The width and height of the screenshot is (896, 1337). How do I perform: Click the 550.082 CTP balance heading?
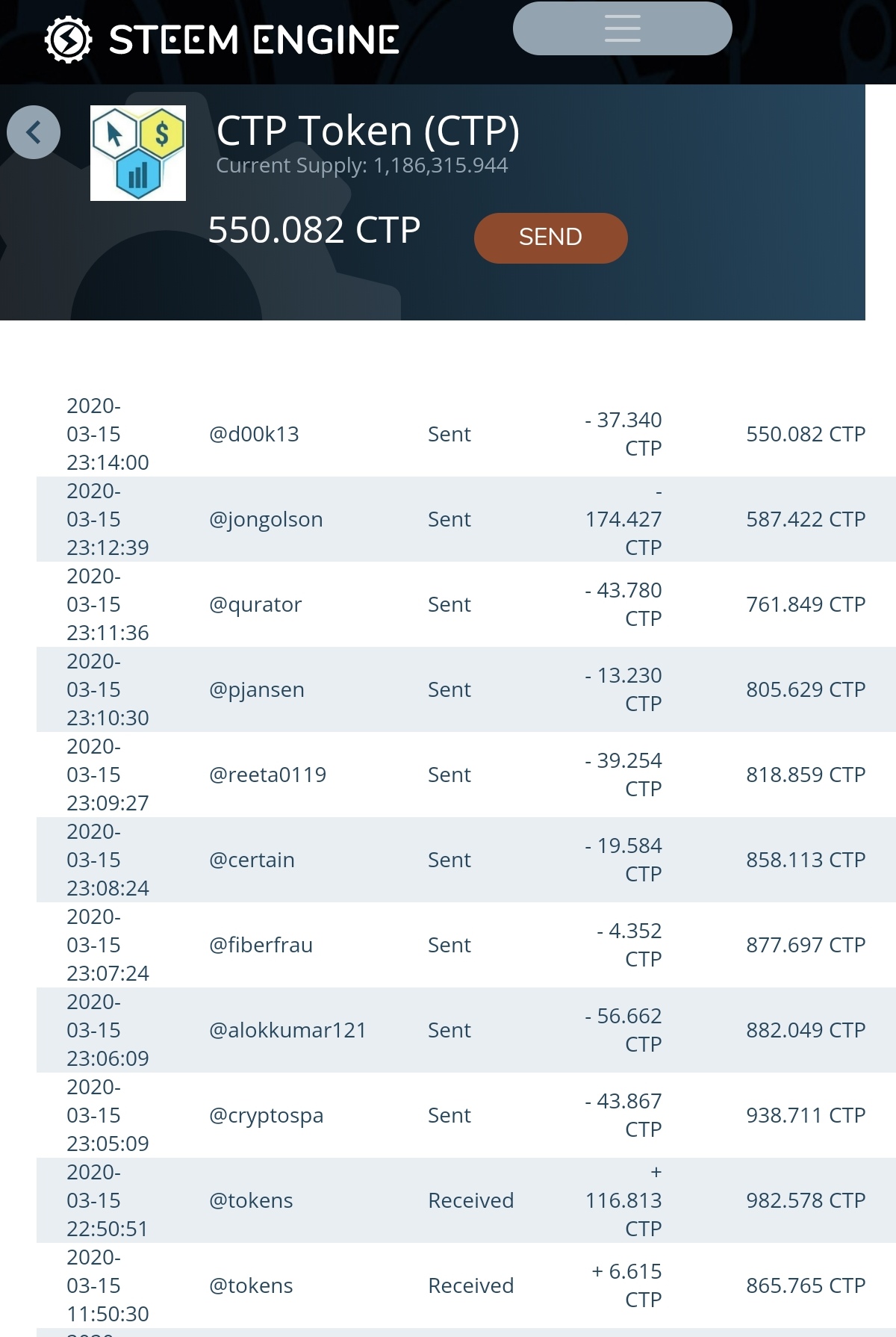(314, 230)
